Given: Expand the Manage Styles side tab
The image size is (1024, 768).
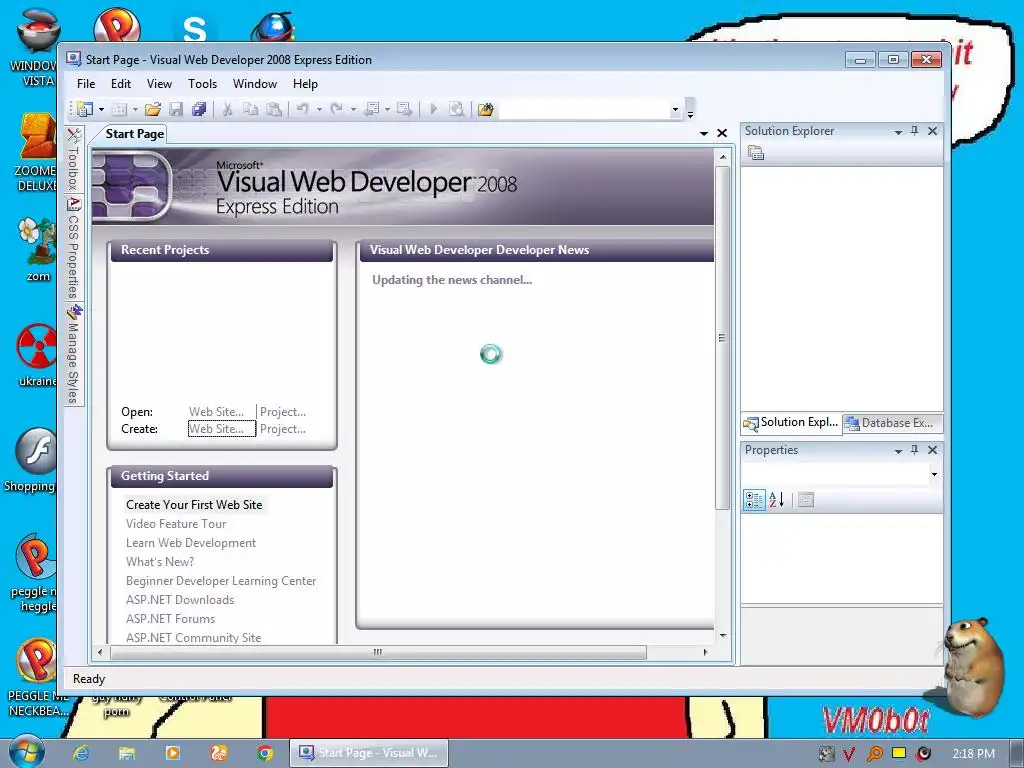Looking at the screenshot, I should click(x=74, y=353).
